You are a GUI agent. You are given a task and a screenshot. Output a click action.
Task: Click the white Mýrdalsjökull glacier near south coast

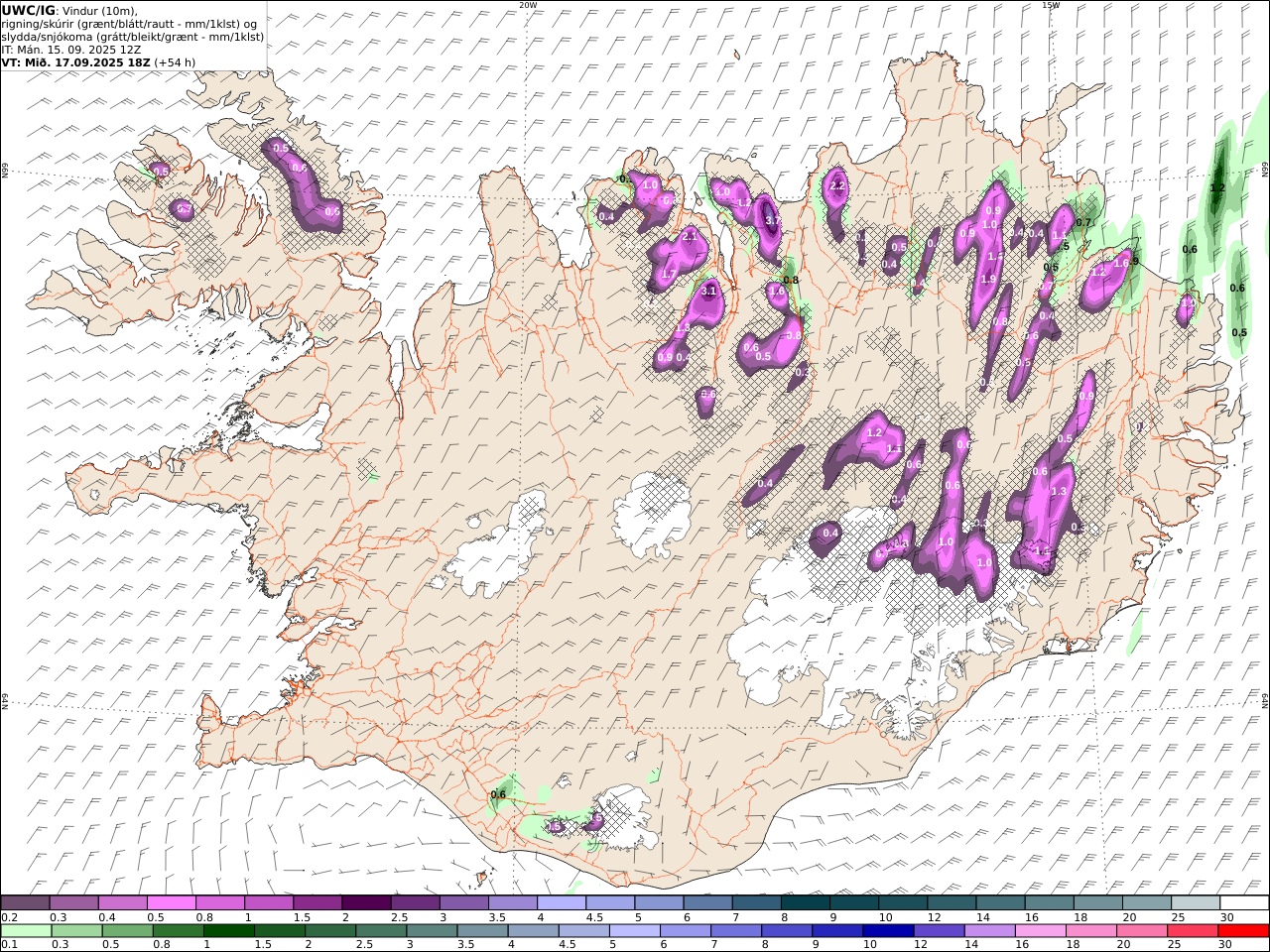coord(627,815)
